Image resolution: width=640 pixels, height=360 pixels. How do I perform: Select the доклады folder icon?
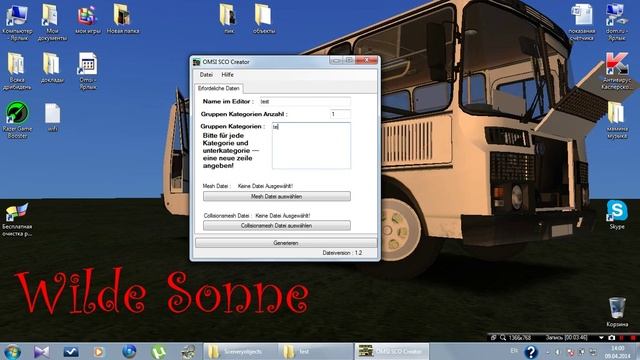pos(52,68)
